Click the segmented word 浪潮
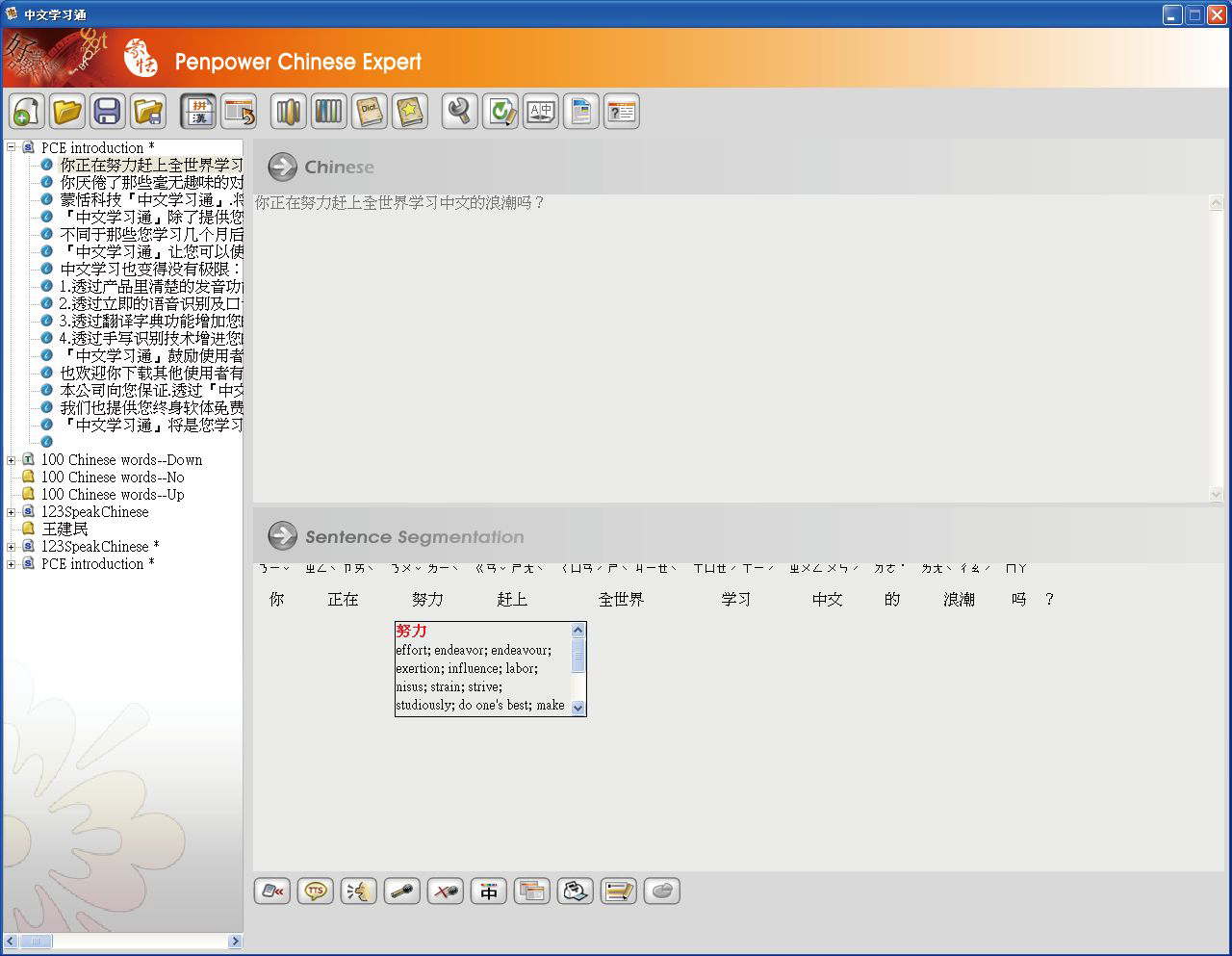1232x956 pixels. point(959,599)
